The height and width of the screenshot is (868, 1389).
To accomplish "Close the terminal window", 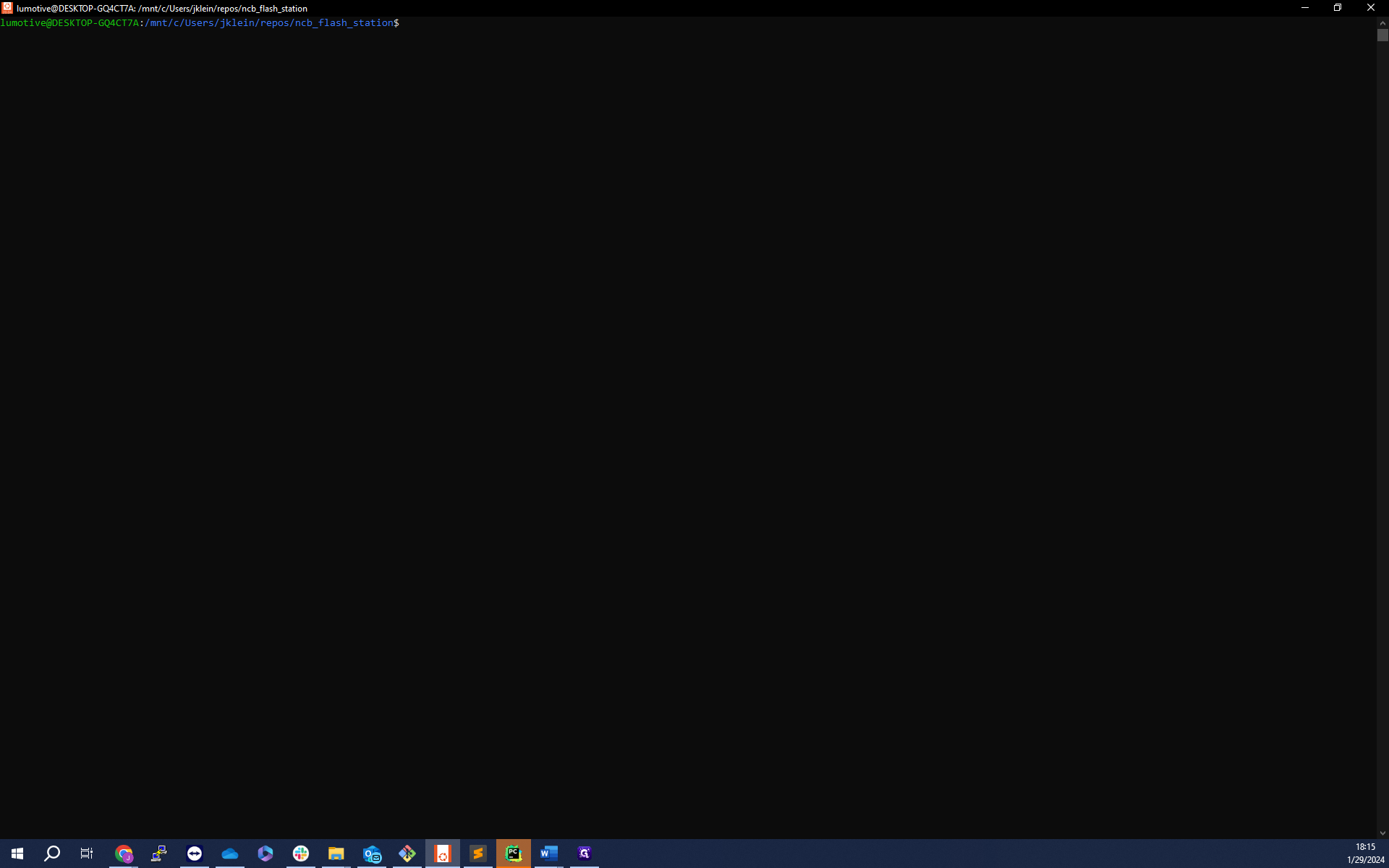I will (1371, 8).
